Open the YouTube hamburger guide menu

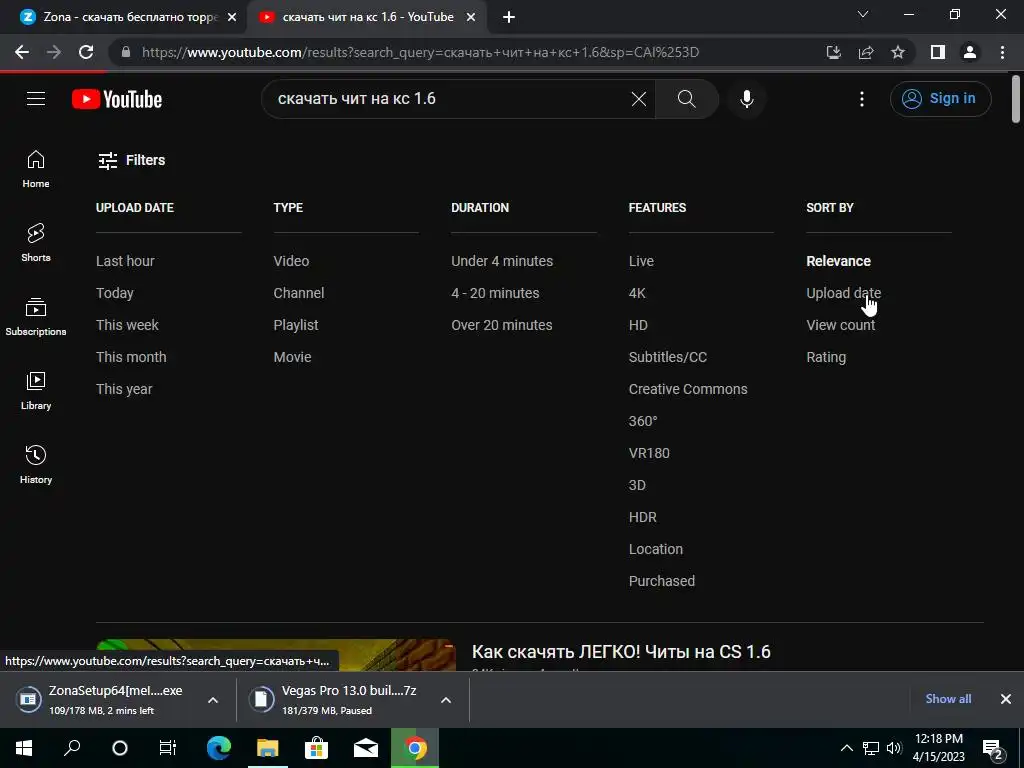pos(36,99)
